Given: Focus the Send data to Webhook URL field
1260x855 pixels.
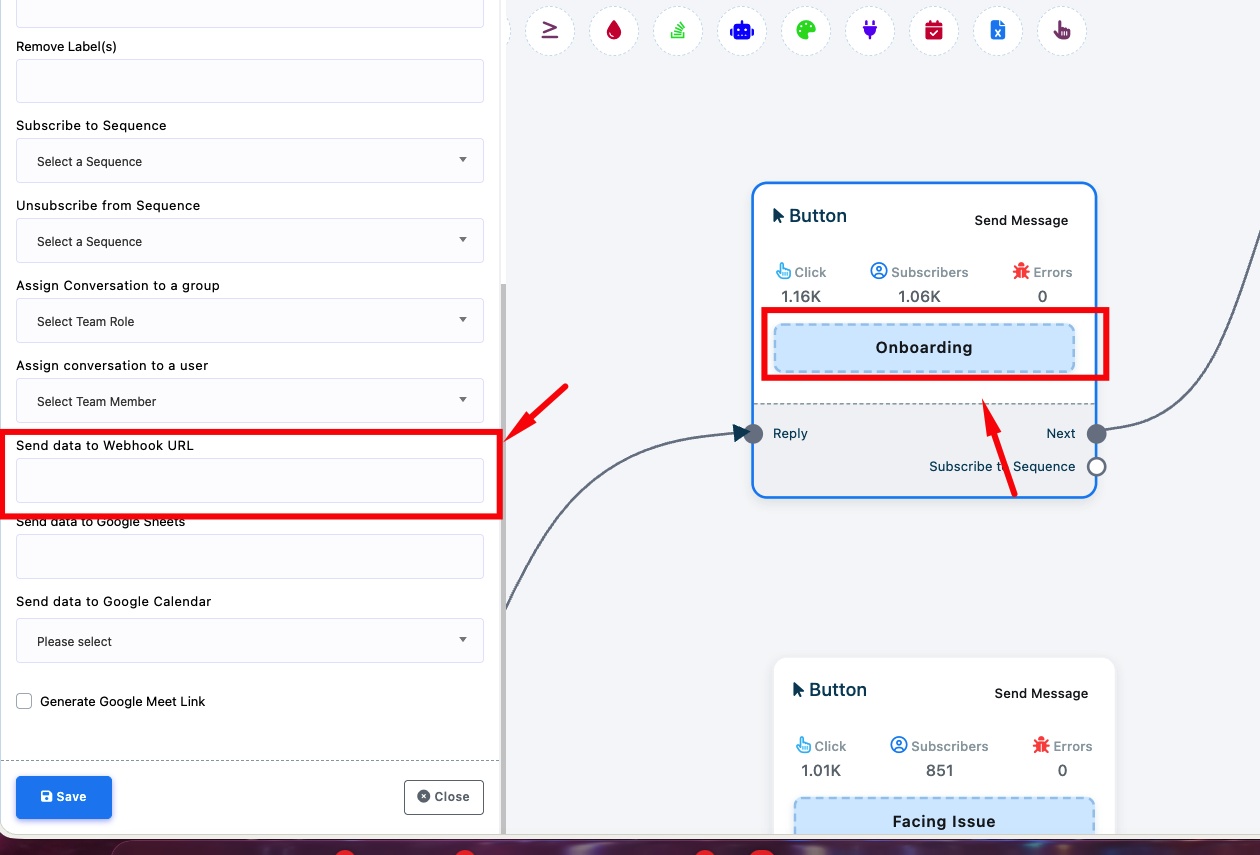Looking at the screenshot, I should 250,480.
